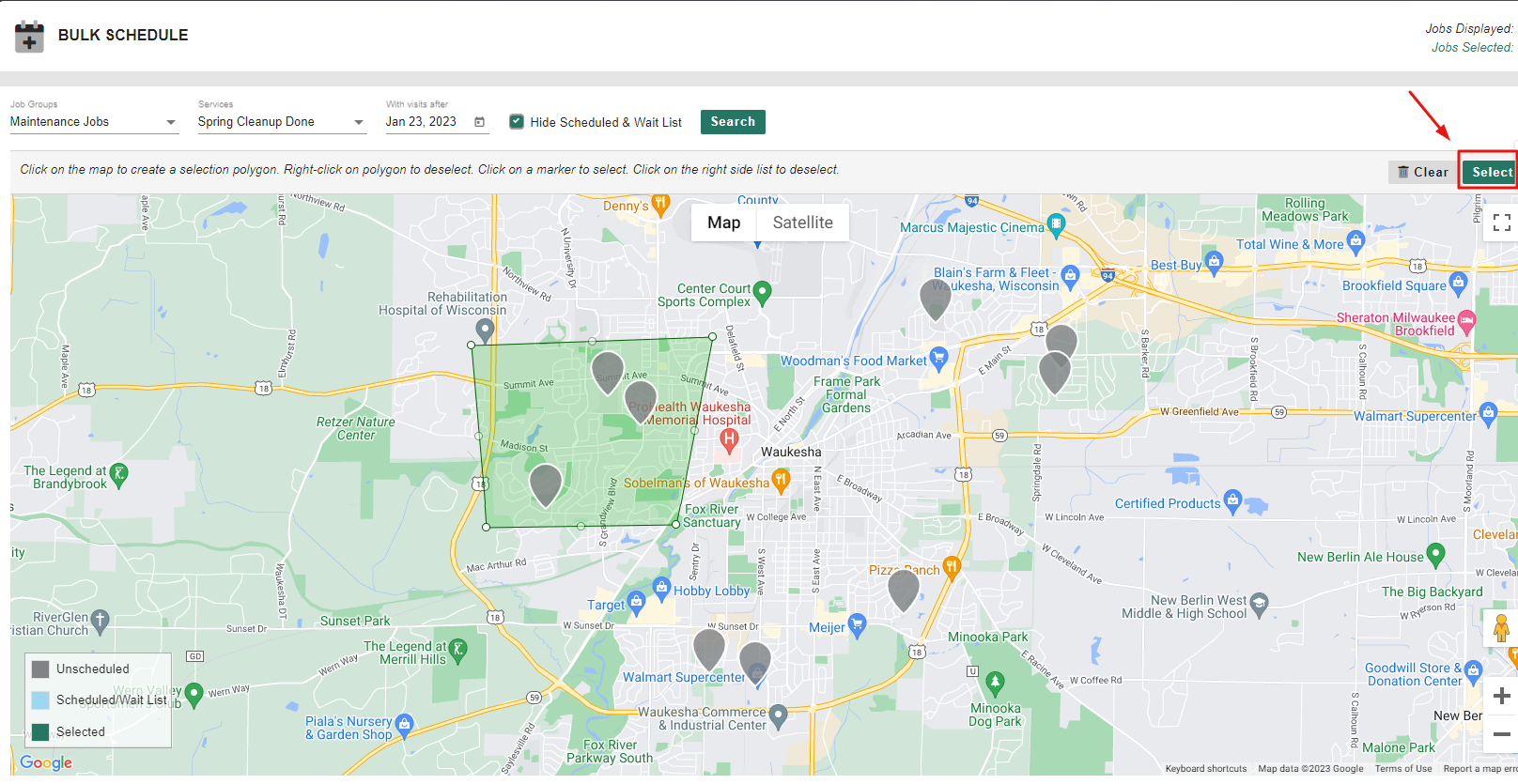The image size is (1518, 784).
Task: Click the New Berlin Ale House pin
Action: tap(1435, 554)
